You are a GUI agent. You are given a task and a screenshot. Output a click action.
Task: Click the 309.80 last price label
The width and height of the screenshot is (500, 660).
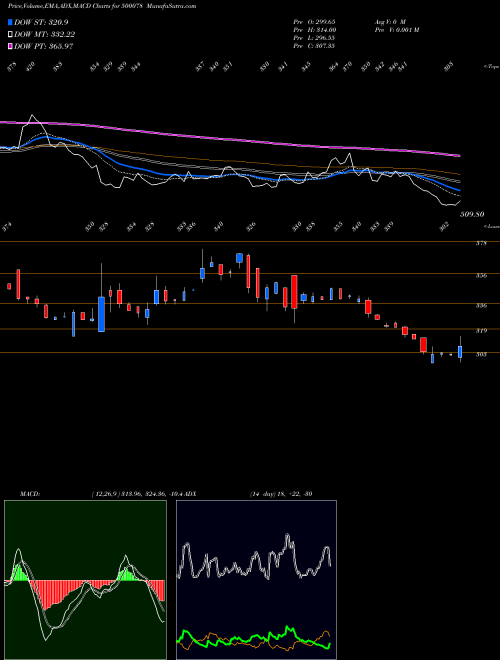(472, 214)
